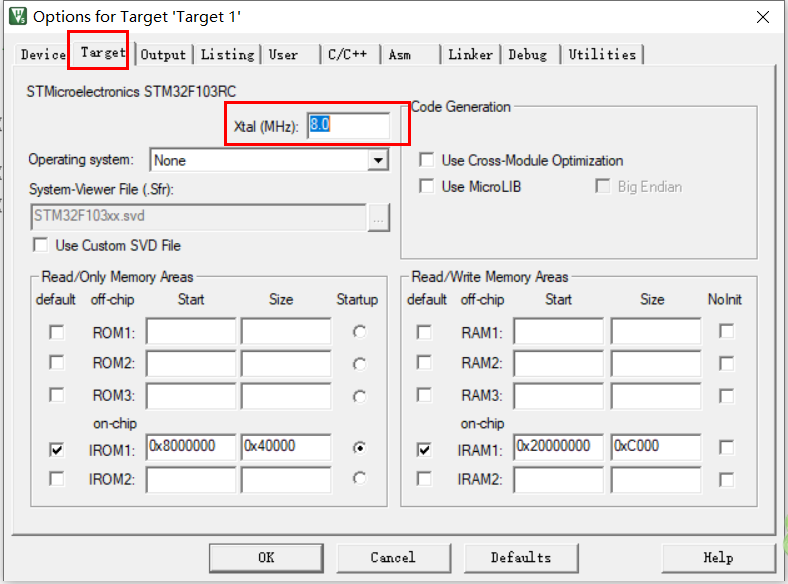Viewport: 788px width, 584px height.
Task: Click the Help button
Action: [718, 558]
